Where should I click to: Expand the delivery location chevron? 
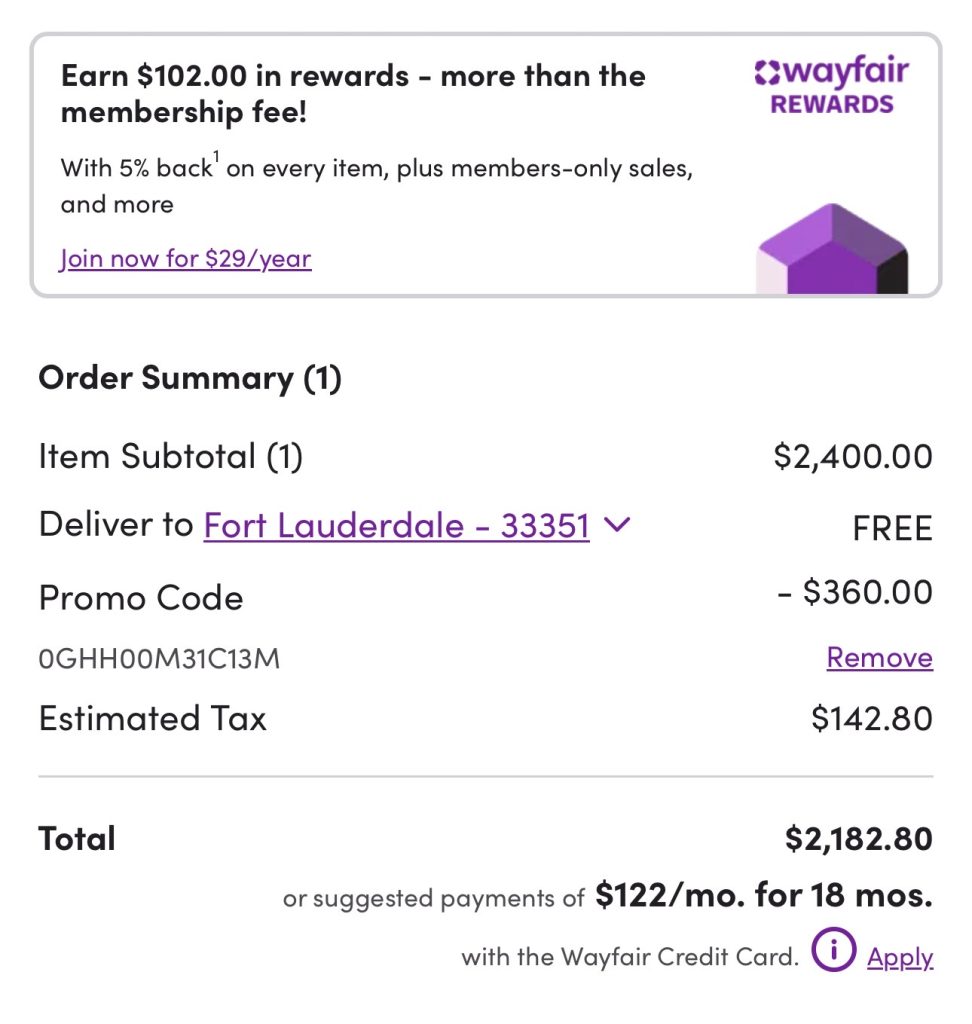[618, 524]
